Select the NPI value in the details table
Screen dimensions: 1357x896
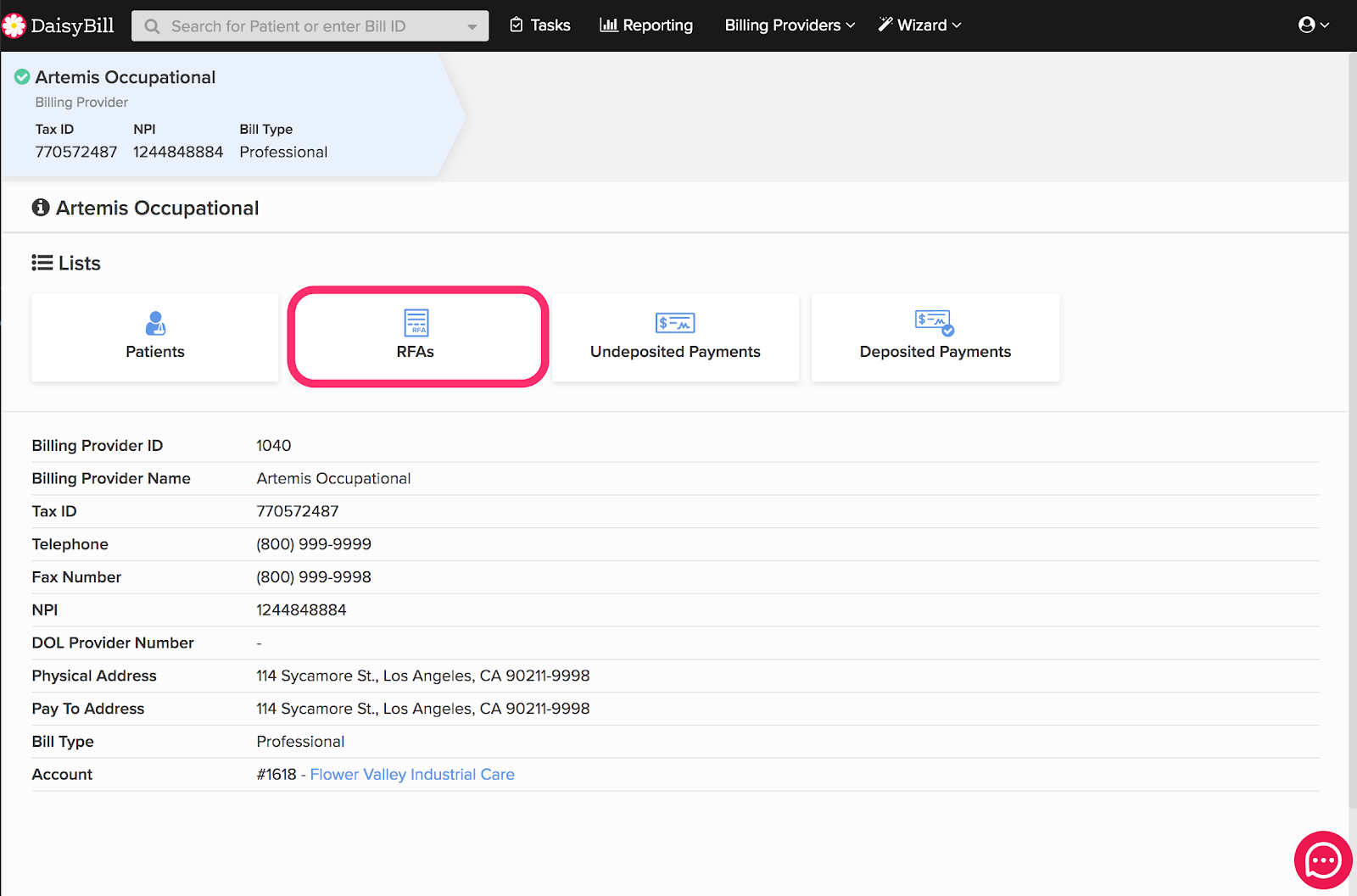(x=302, y=610)
